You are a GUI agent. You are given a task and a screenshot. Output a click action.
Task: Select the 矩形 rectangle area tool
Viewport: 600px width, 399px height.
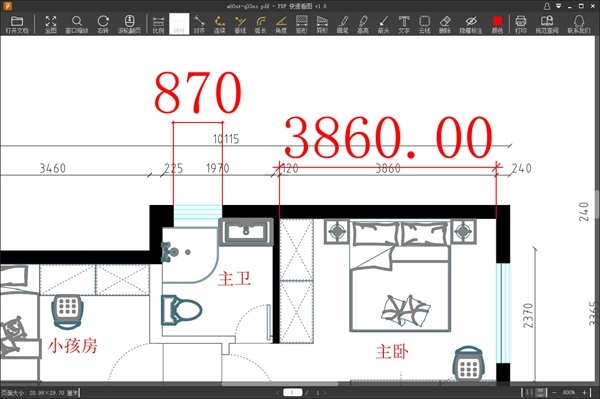302,24
